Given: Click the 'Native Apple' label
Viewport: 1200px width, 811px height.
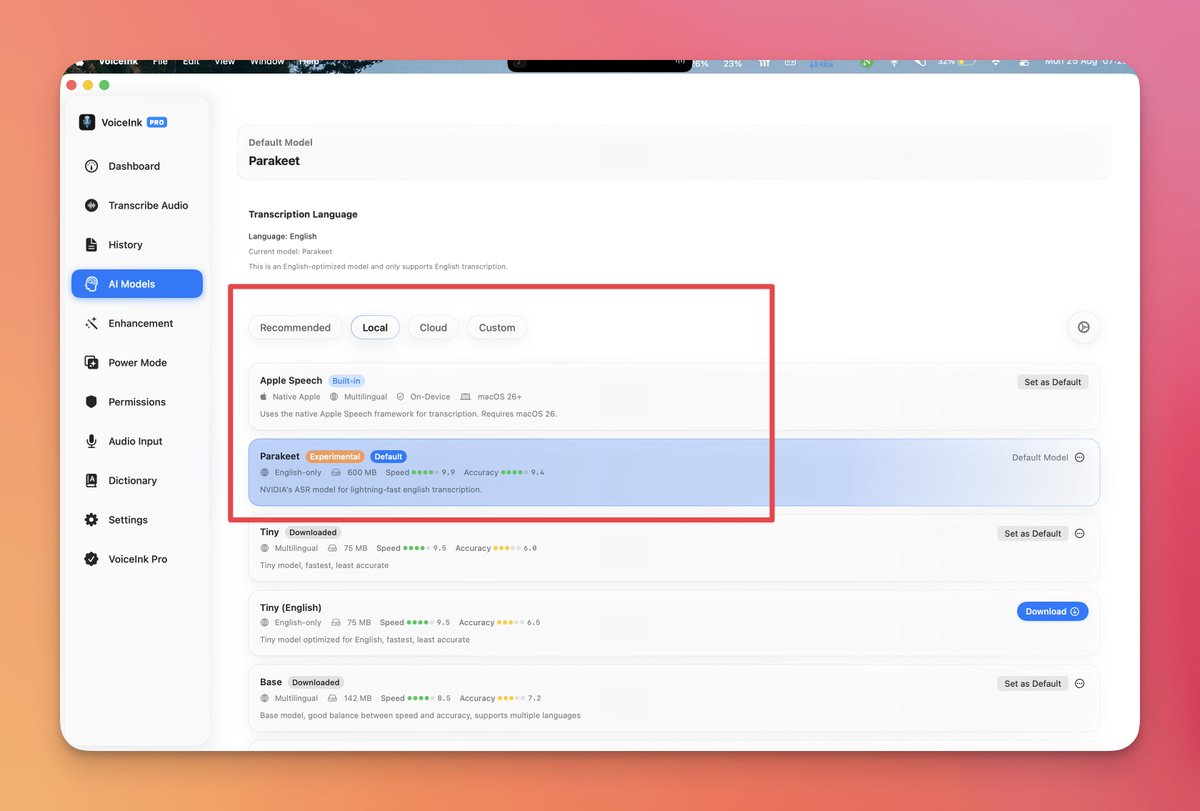Looking at the screenshot, I should tap(296, 397).
